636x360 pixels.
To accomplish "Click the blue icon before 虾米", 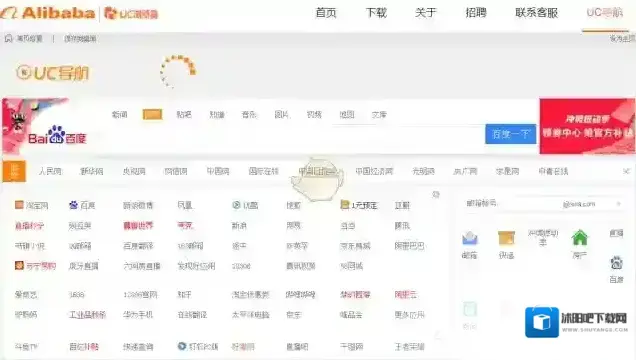I will coord(182,346).
